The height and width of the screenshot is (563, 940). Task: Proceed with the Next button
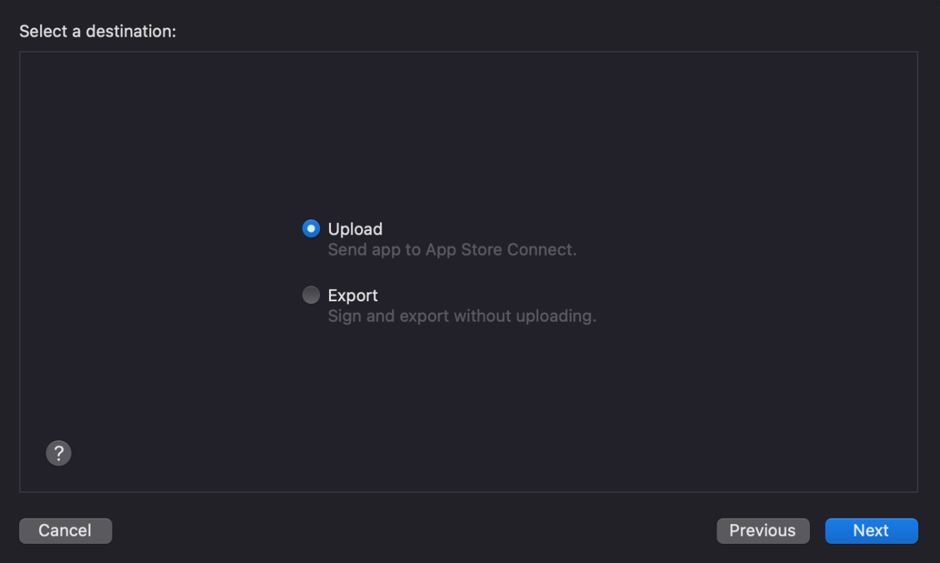pyautogui.click(x=870, y=531)
